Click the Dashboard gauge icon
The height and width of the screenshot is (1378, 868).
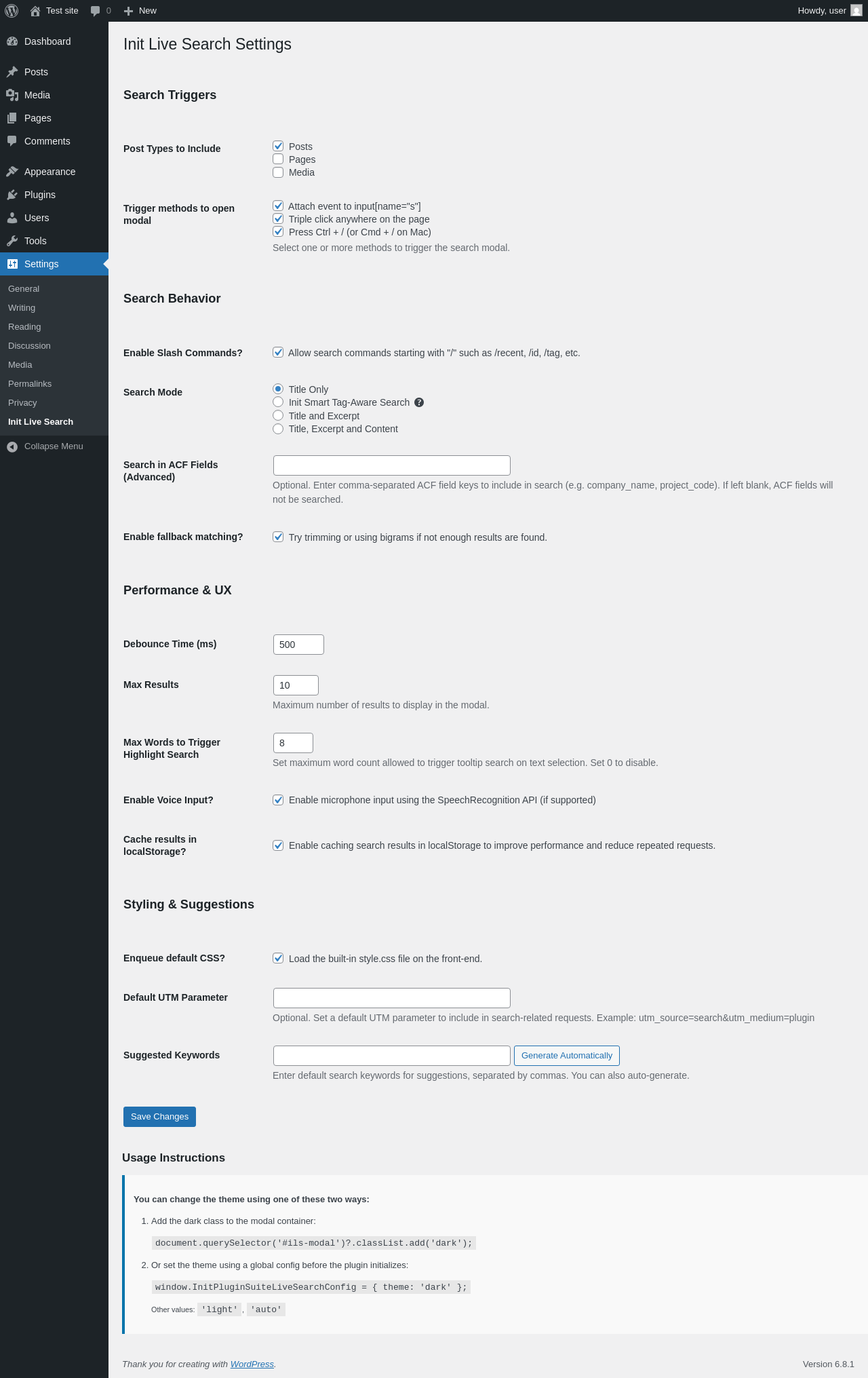pyautogui.click(x=12, y=41)
